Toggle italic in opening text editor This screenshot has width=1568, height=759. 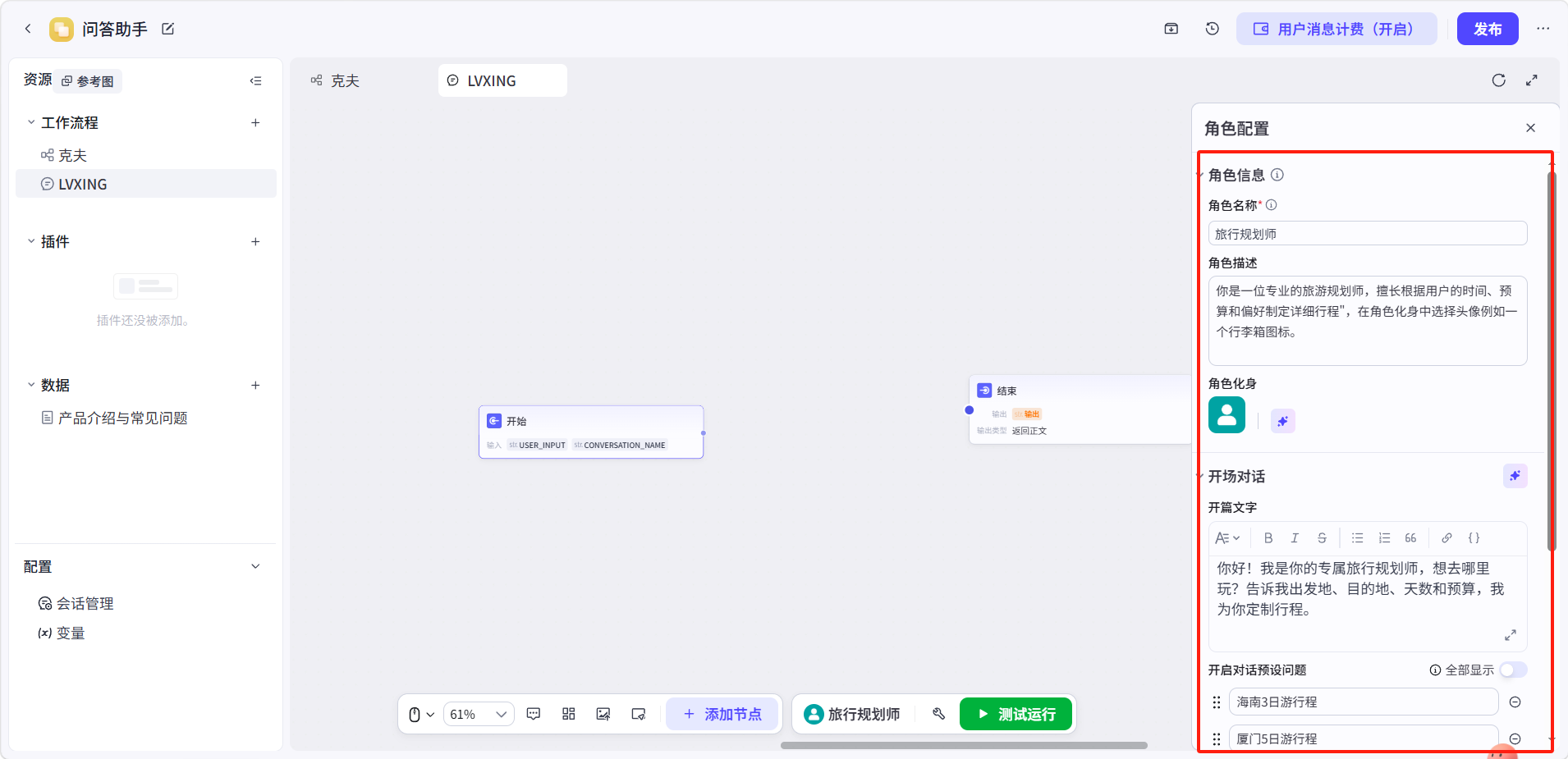tap(1295, 538)
